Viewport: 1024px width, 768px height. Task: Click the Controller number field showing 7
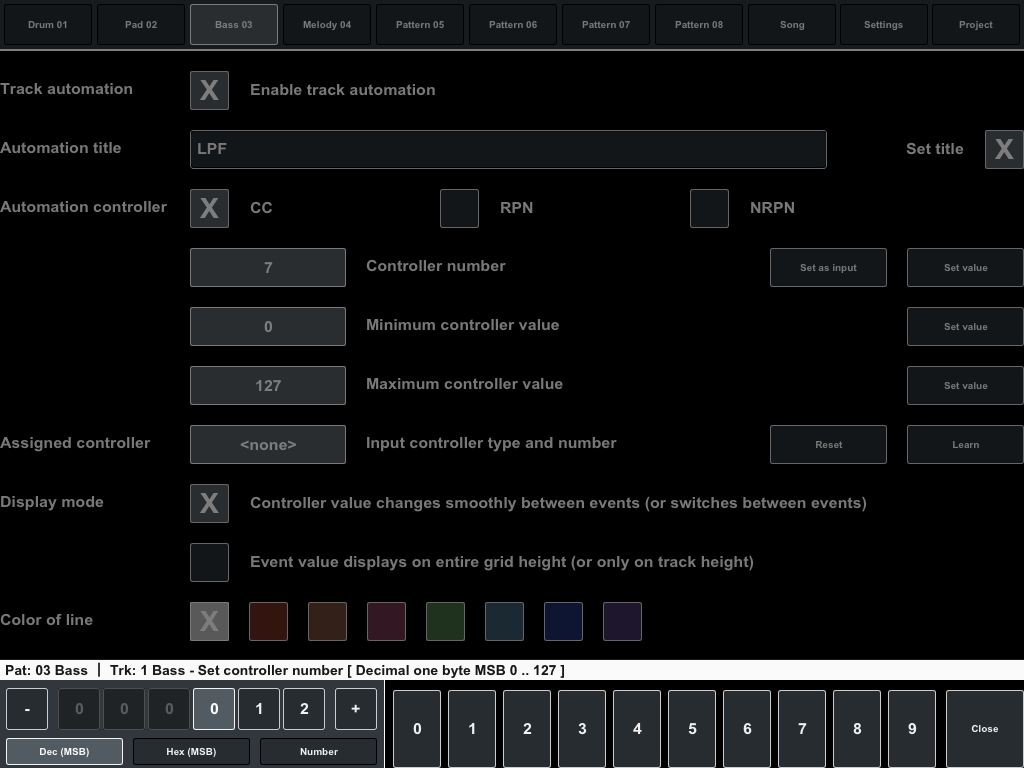click(x=268, y=267)
